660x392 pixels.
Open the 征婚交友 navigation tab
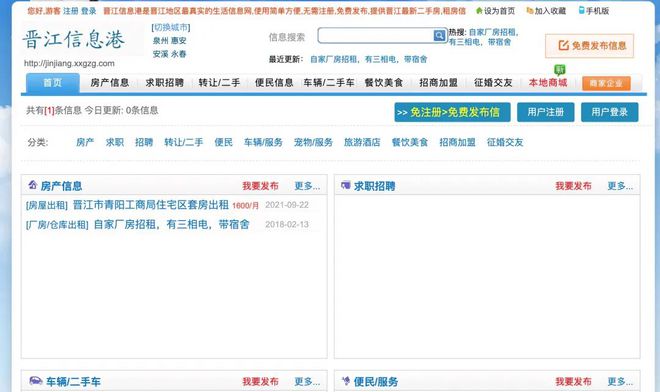pos(493,83)
